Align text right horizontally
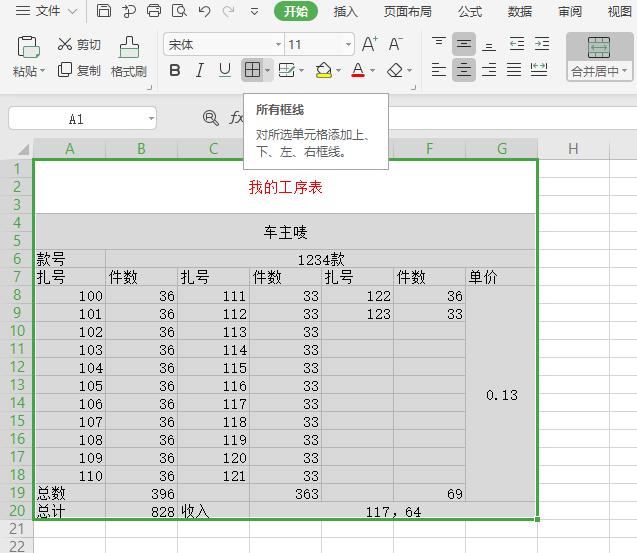Screen dimensions: 637x553 point(489,70)
